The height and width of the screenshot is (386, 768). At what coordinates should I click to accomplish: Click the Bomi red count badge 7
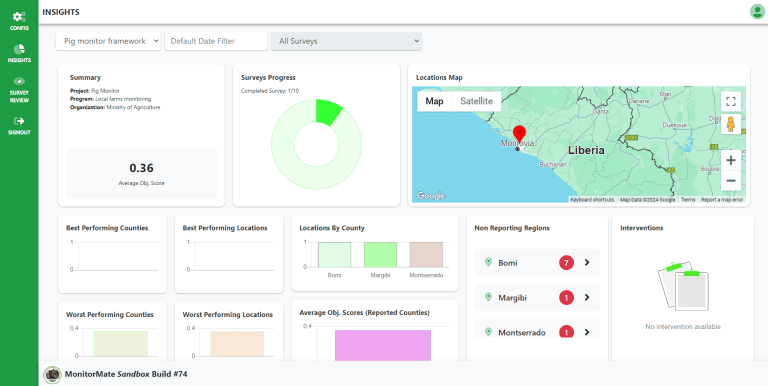click(x=566, y=263)
